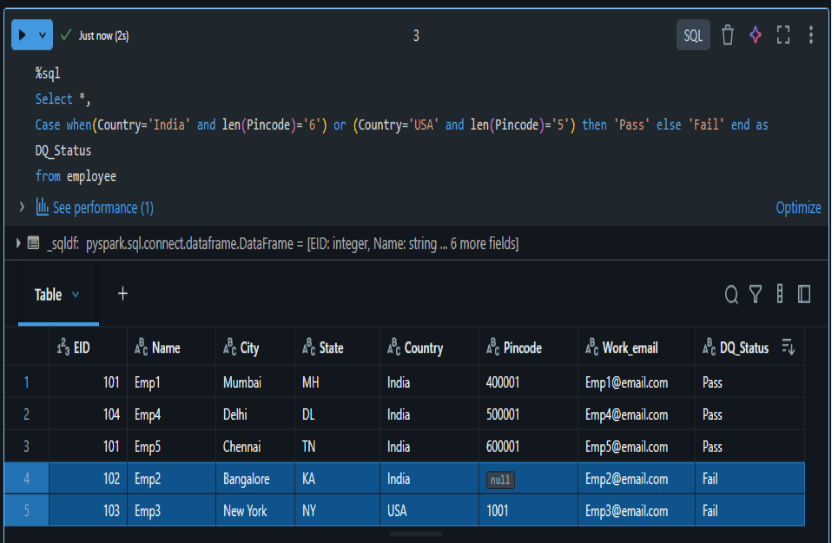Click the Optimize link
Viewport: 834px width, 543px height.
[x=798, y=207]
